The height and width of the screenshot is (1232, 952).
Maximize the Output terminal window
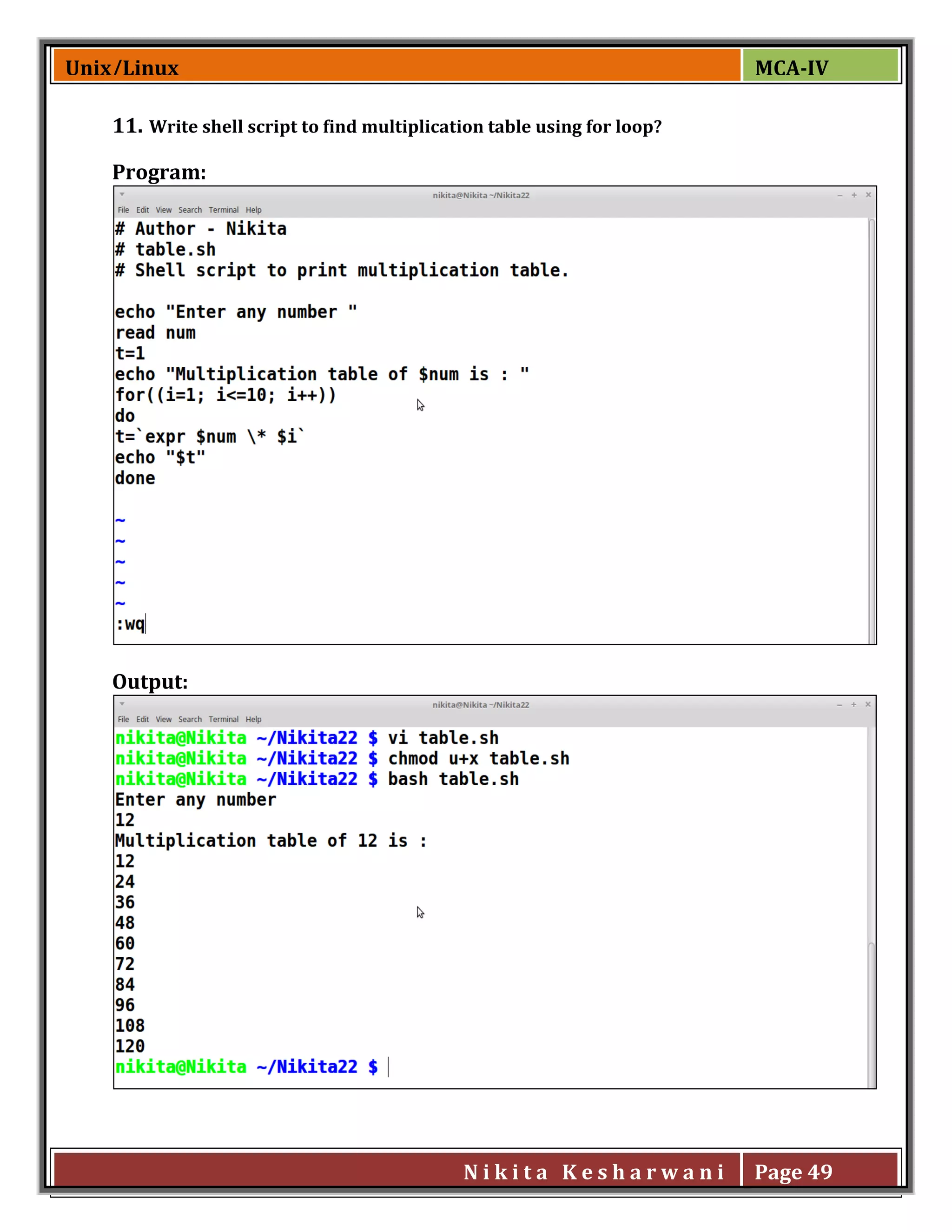[x=853, y=704]
